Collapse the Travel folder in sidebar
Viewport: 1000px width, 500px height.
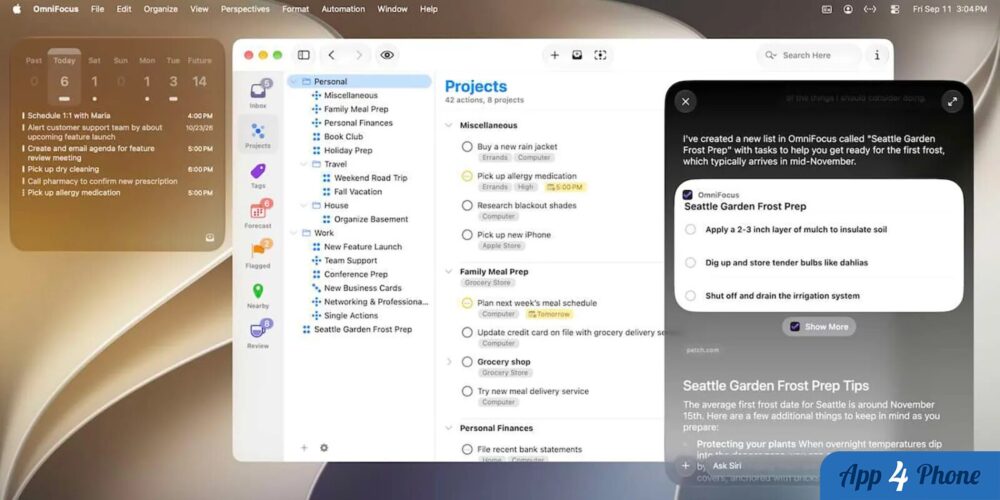[304, 164]
